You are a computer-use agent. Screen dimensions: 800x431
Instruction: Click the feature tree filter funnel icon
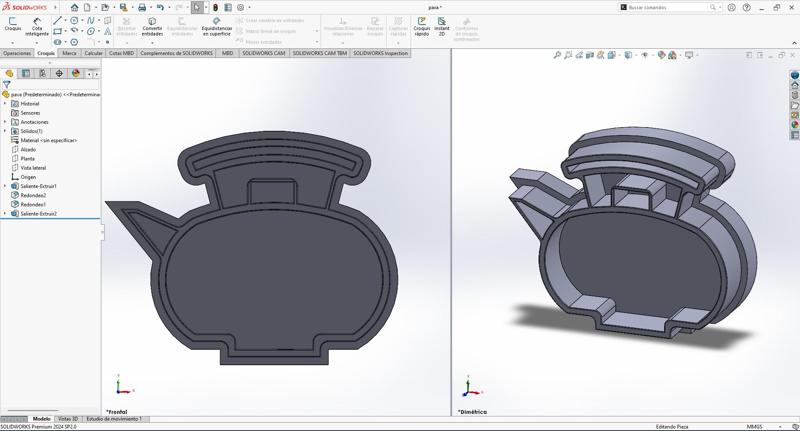click(7, 85)
